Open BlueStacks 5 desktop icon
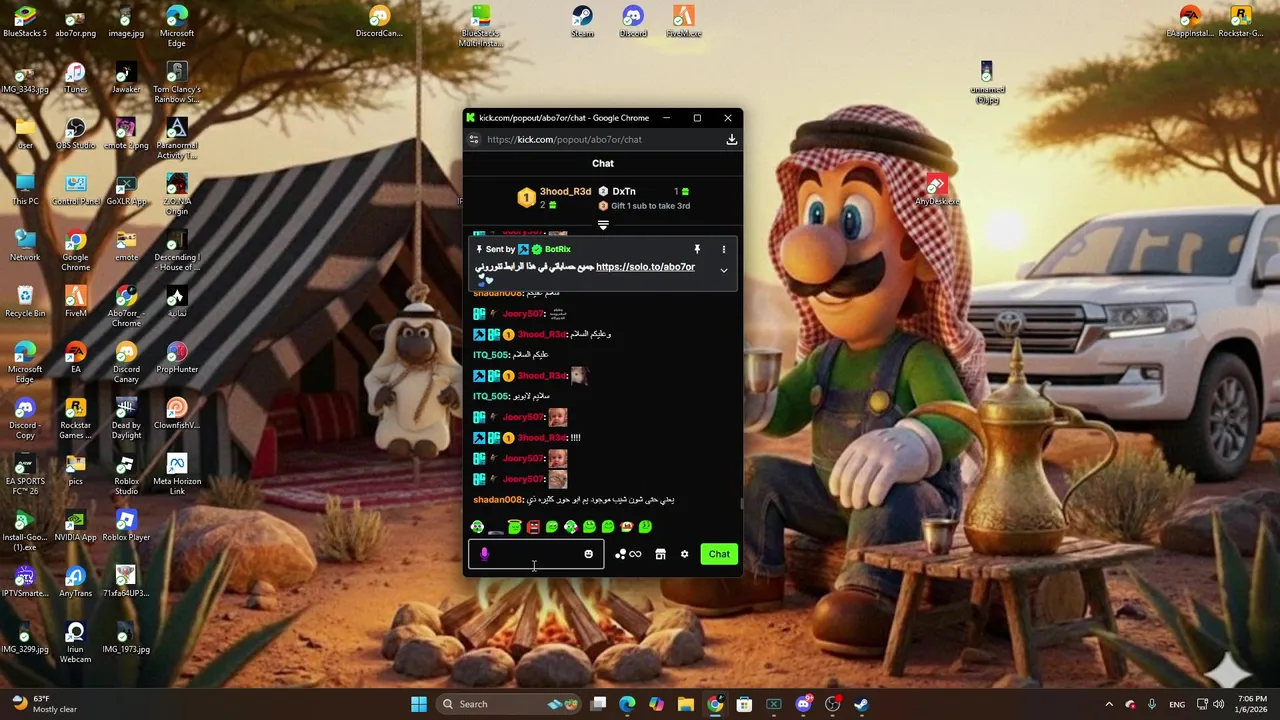 point(25,22)
